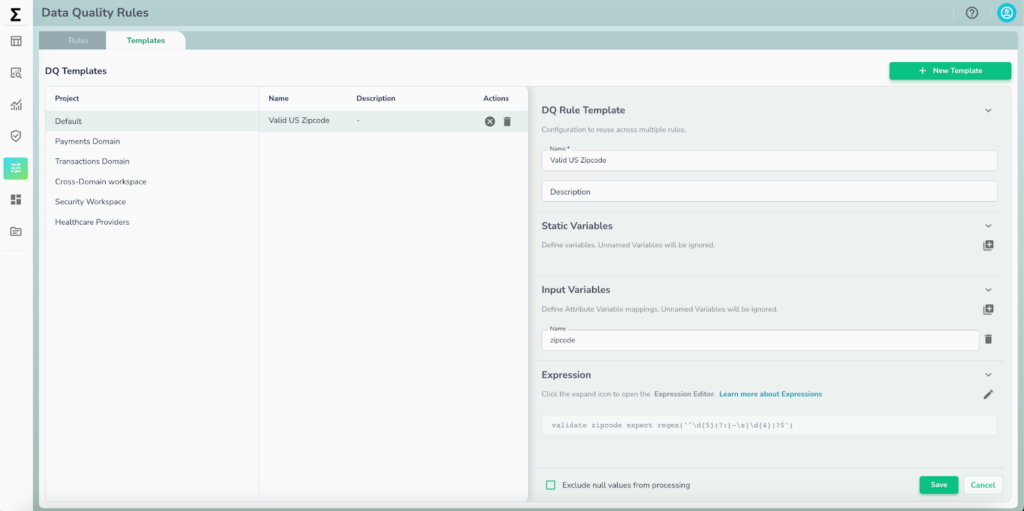Viewport: 1024px width, 511px height.
Task: Collapse the DQ Rule Template section
Action: [x=988, y=111]
